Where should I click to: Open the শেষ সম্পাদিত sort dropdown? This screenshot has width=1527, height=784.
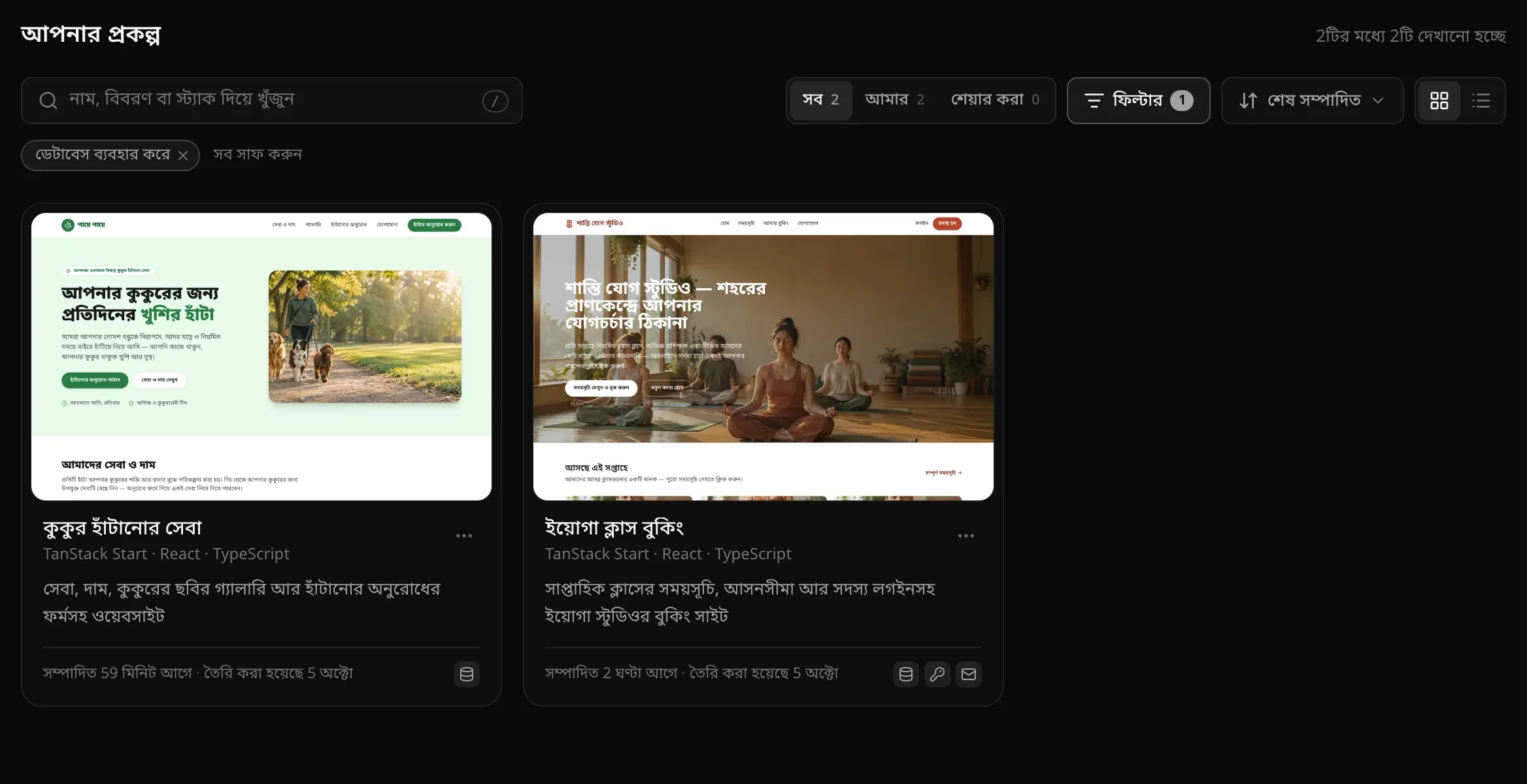[x=1312, y=101]
